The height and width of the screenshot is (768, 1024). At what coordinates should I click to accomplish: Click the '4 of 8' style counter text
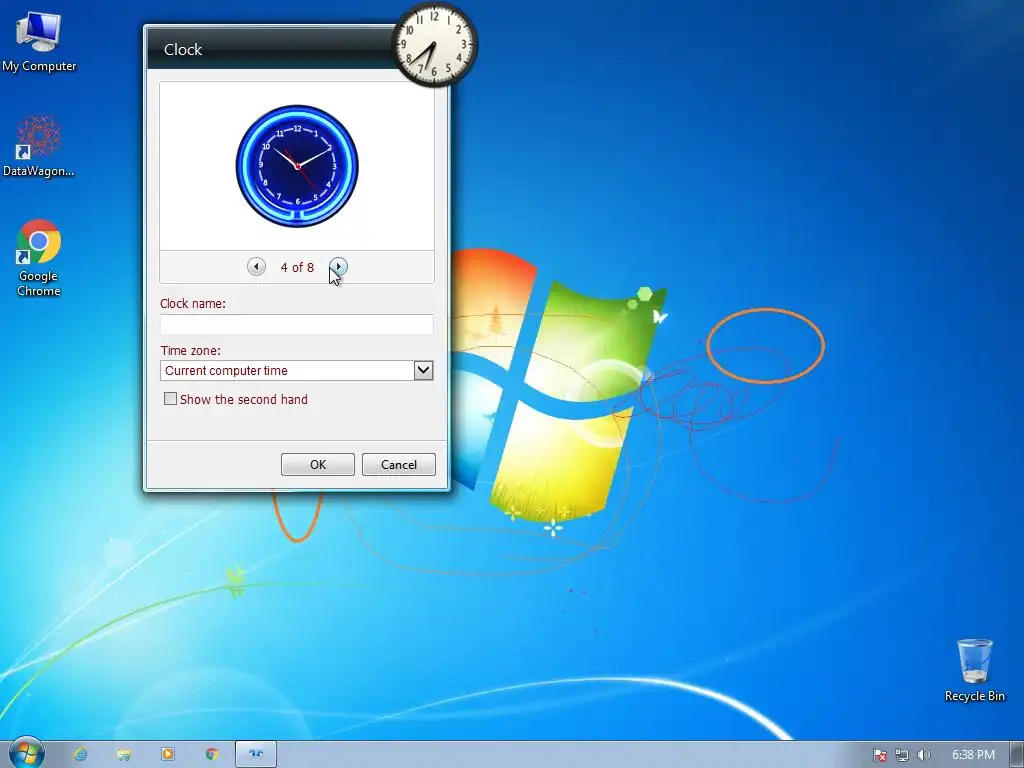click(x=297, y=267)
